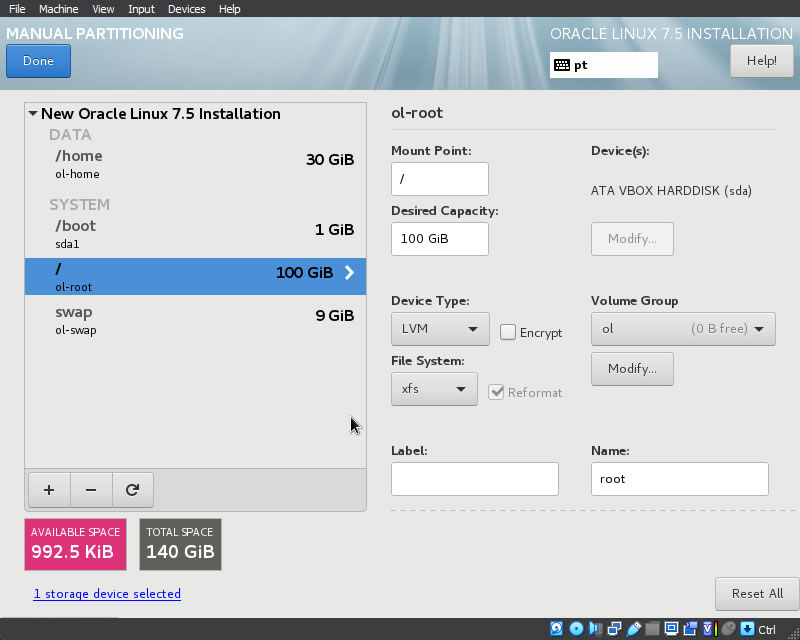Click the AVAILABLE SPACE 992.5 KiB box
The width and height of the screenshot is (800, 640).
(x=76, y=544)
